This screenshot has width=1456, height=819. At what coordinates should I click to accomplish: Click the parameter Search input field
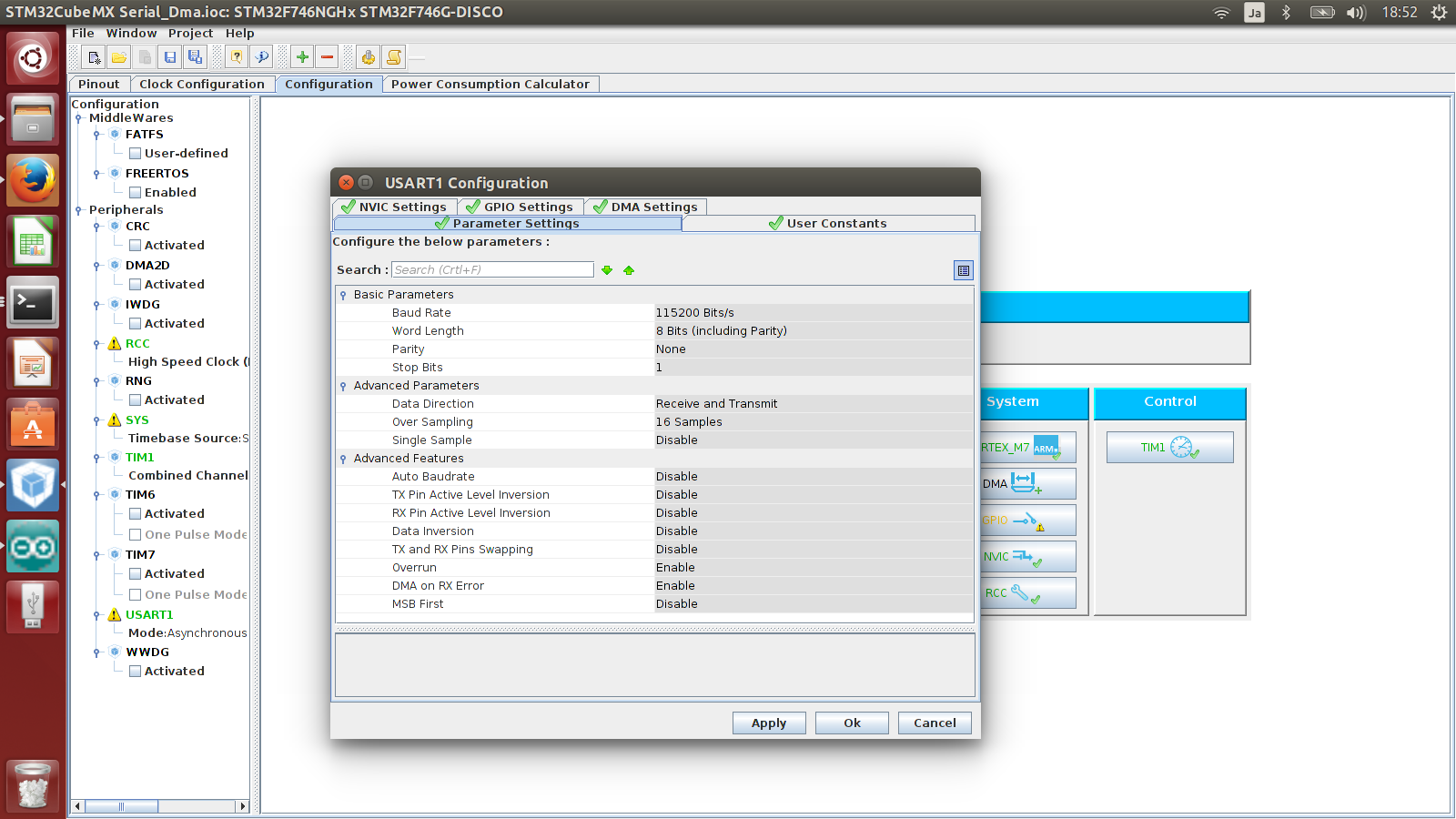click(492, 270)
